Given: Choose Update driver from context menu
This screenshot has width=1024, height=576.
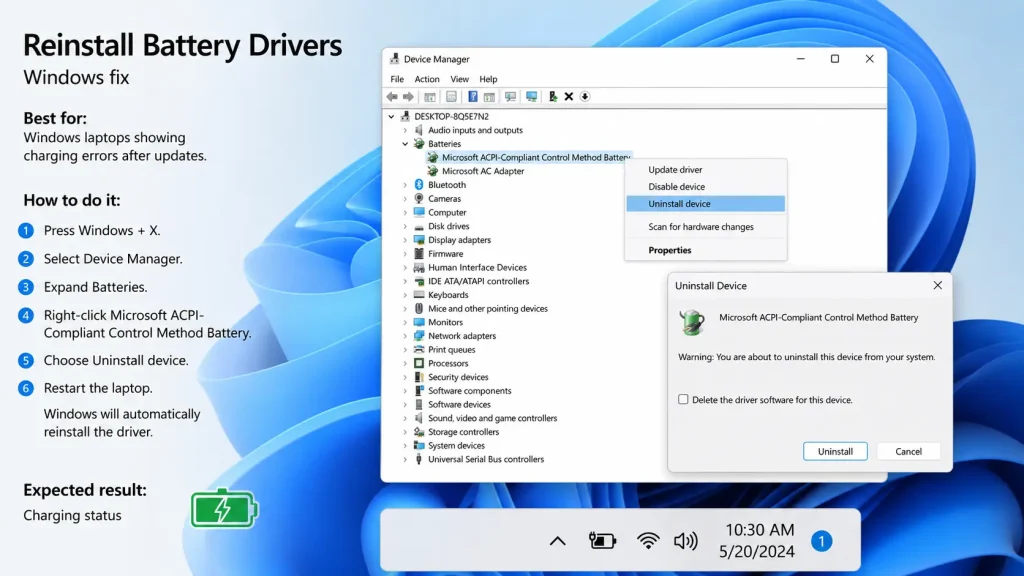Looking at the screenshot, I should pyautogui.click(x=705, y=169).
